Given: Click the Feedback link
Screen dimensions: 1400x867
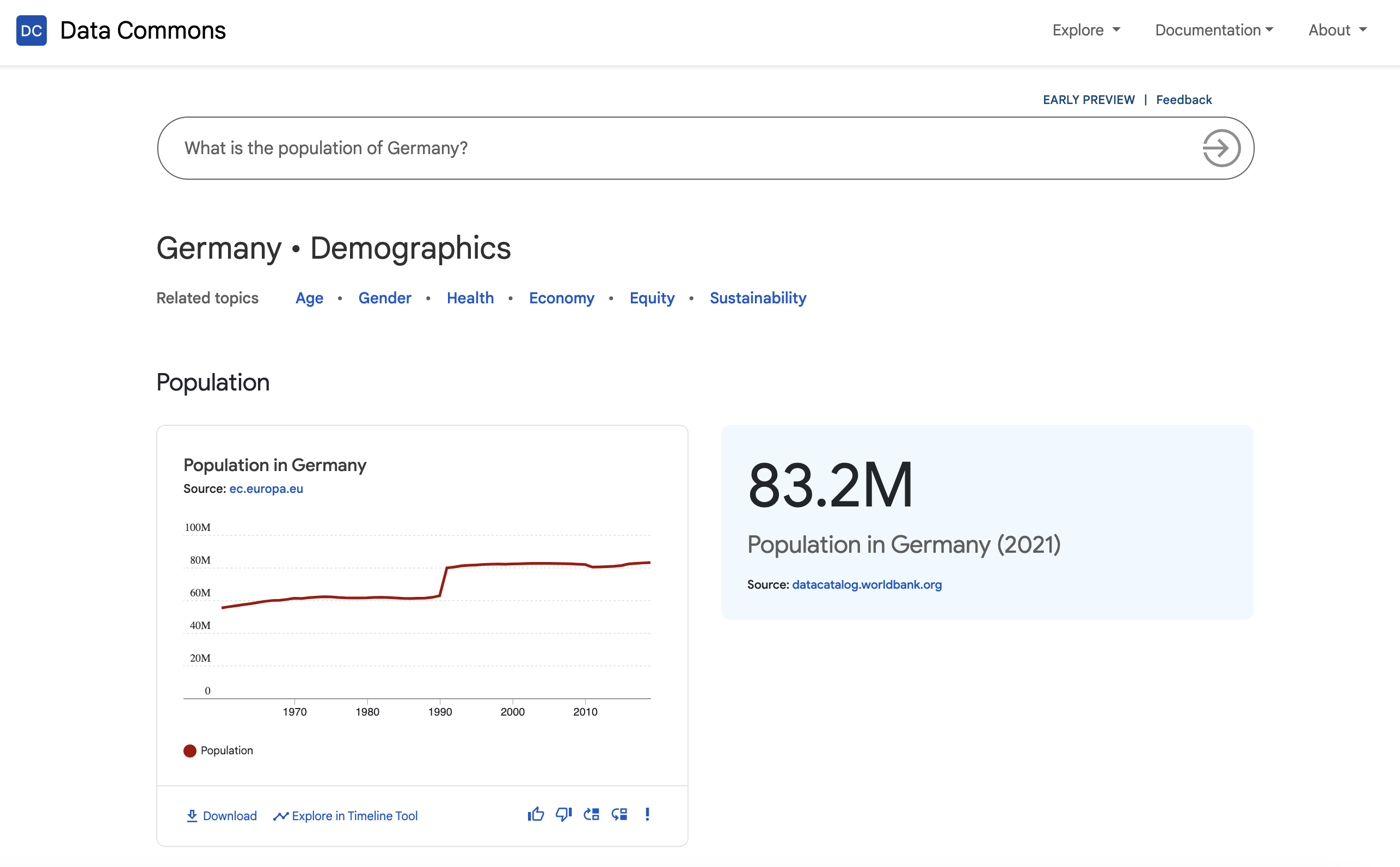Looking at the screenshot, I should [x=1184, y=99].
